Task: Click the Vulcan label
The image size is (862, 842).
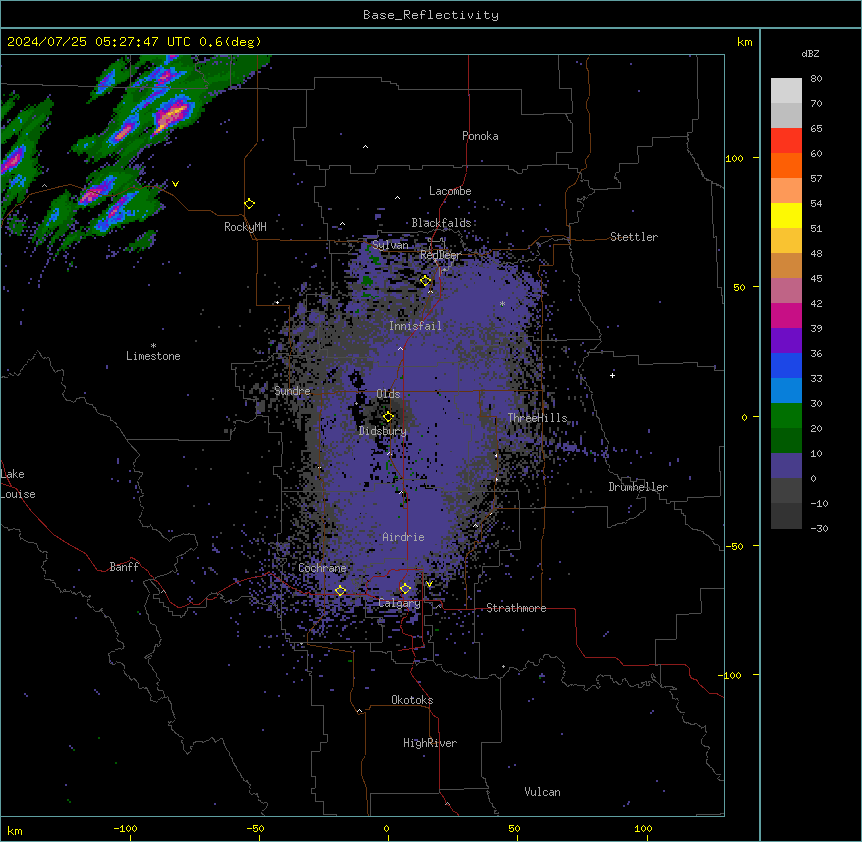Action: [542, 792]
